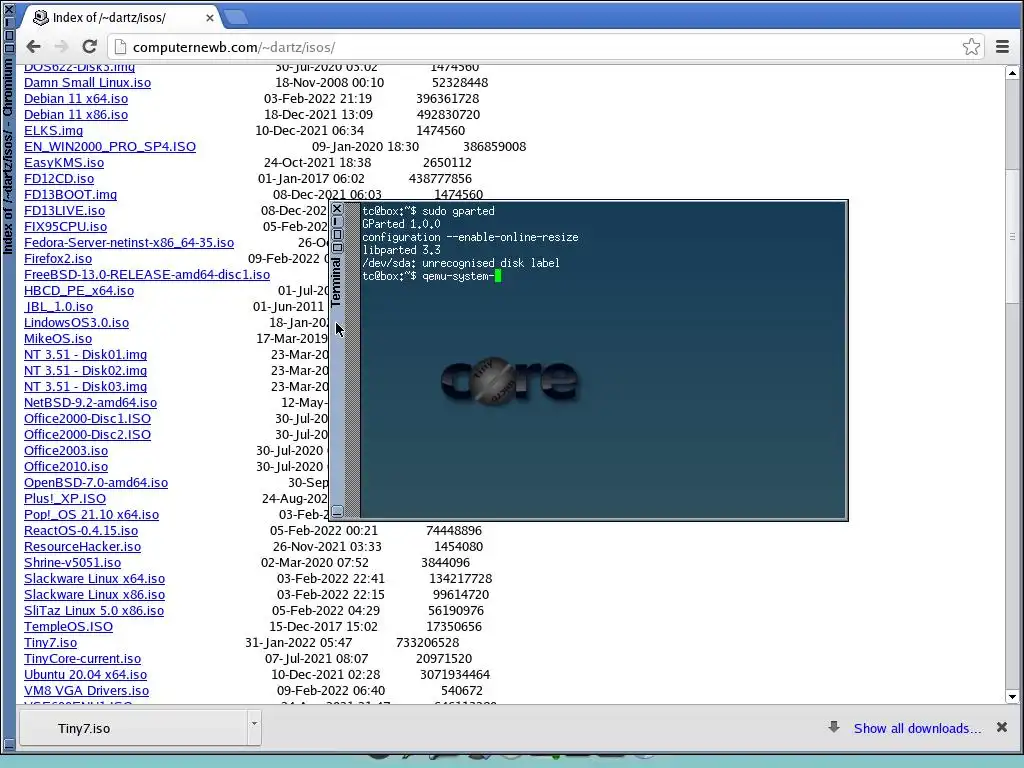The image size is (1024, 768).
Task: Open Office2010.iso link
Action: pyautogui.click(x=66, y=467)
